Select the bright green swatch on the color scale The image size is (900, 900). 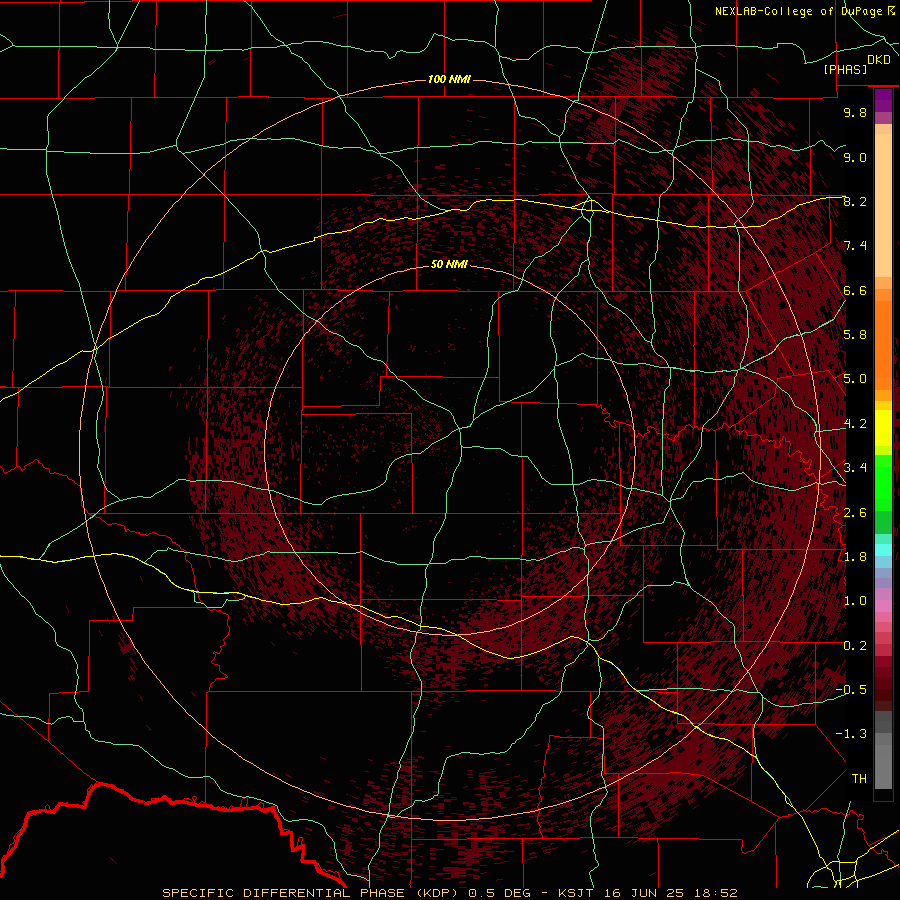click(883, 482)
